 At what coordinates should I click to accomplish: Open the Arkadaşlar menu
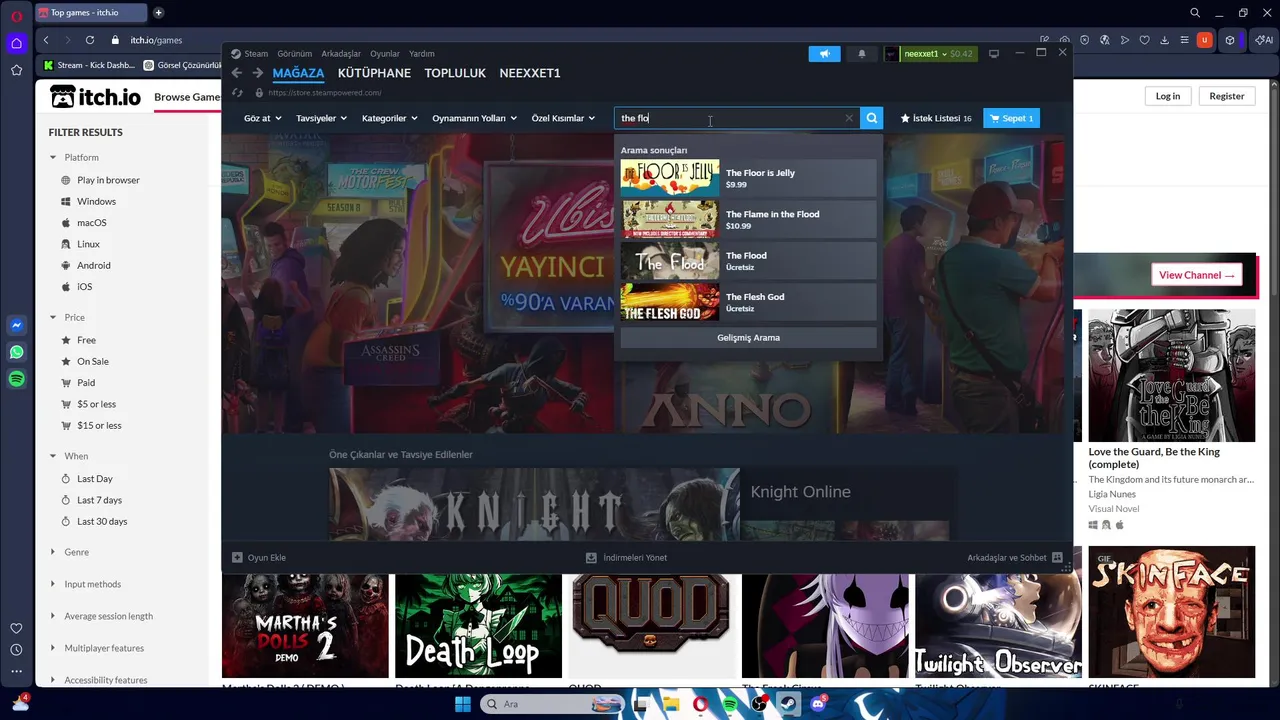tap(341, 54)
